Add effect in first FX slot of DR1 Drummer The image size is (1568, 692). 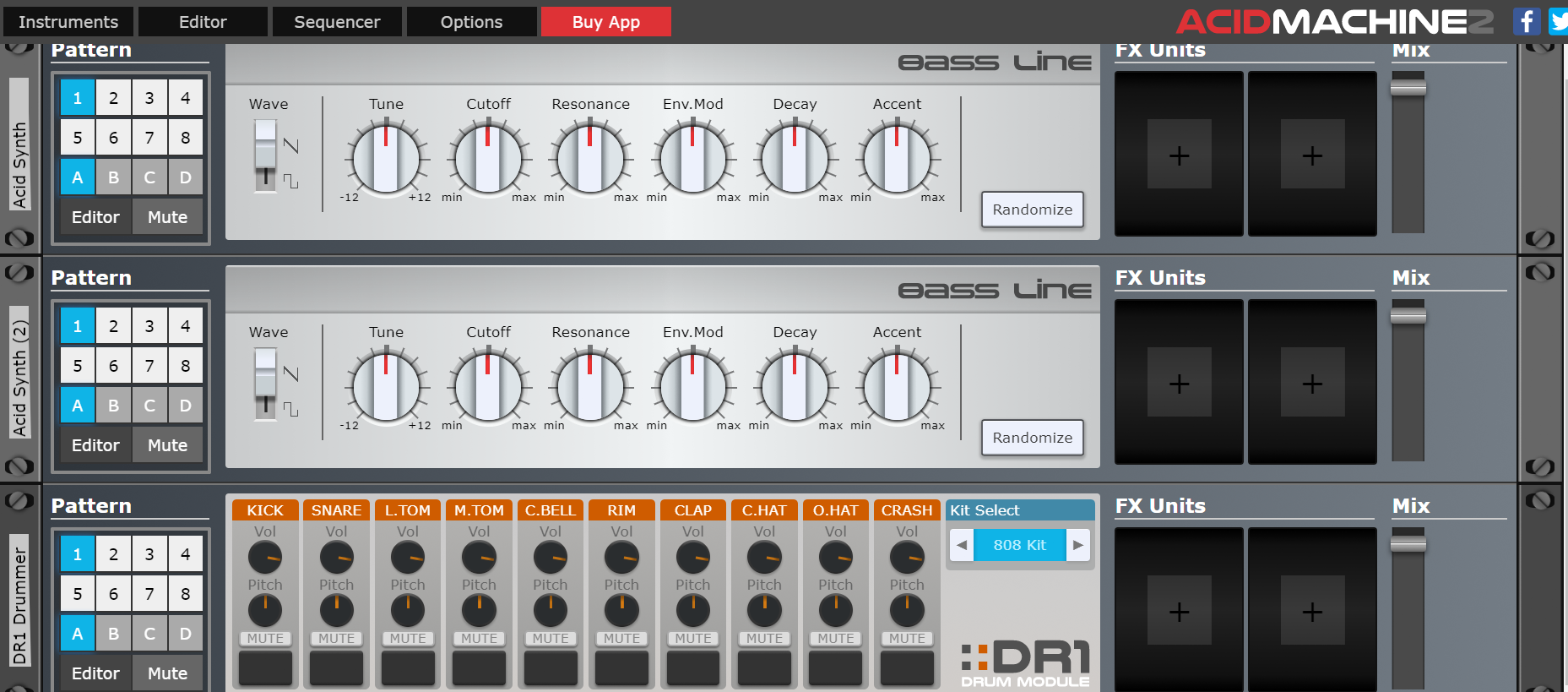[1179, 610]
